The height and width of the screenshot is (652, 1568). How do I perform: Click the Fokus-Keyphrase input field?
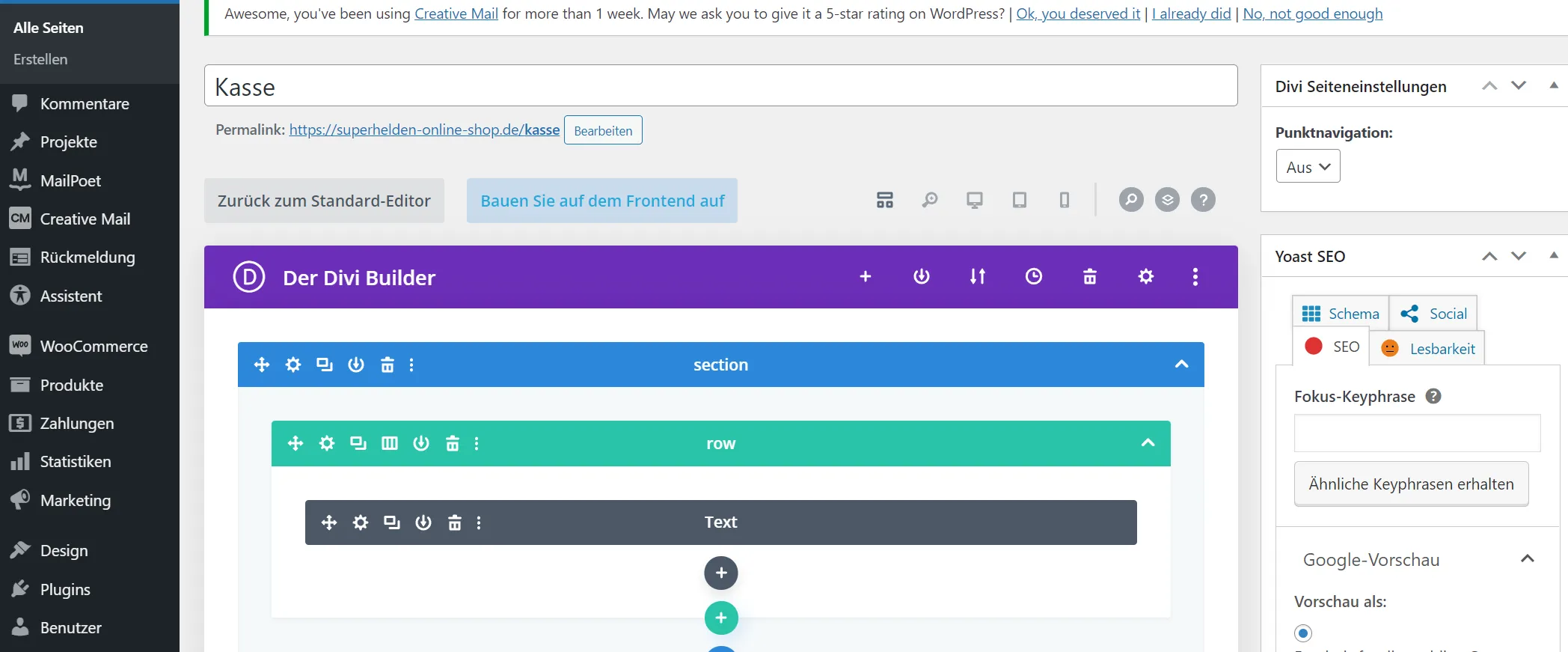pyautogui.click(x=1418, y=433)
